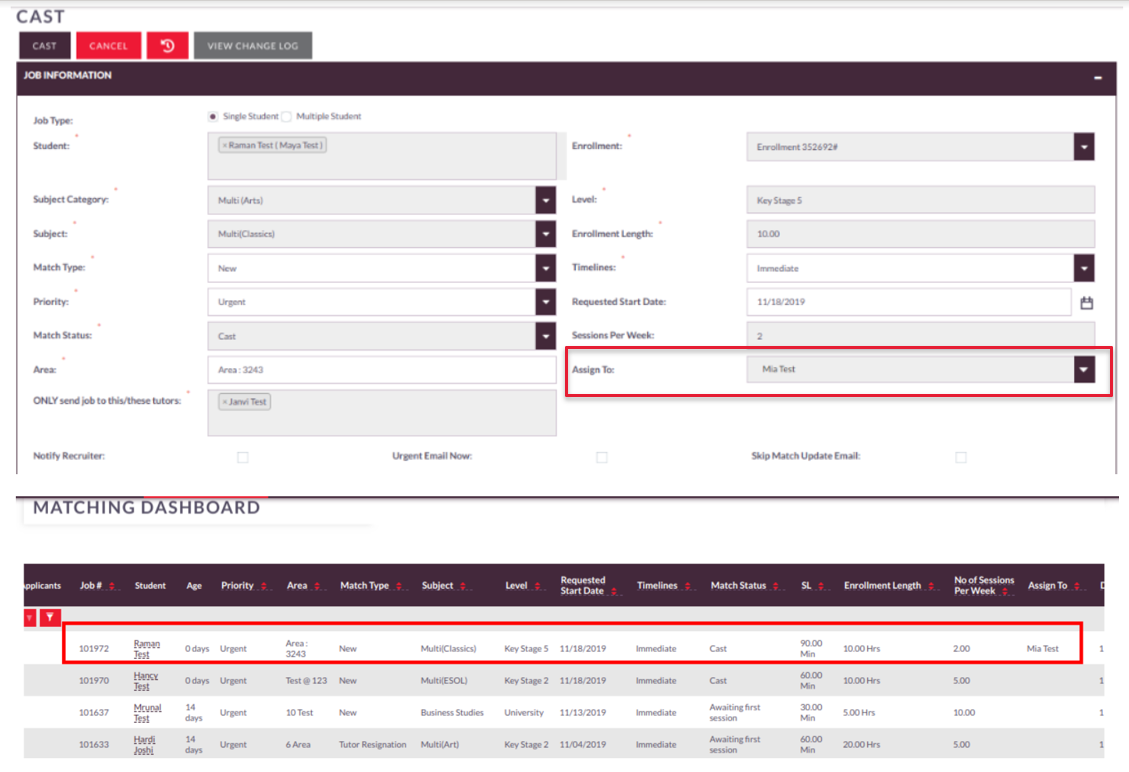Screen dimensions: 1129x772
Task: Click the history reset icon button
Action: coord(167,45)
